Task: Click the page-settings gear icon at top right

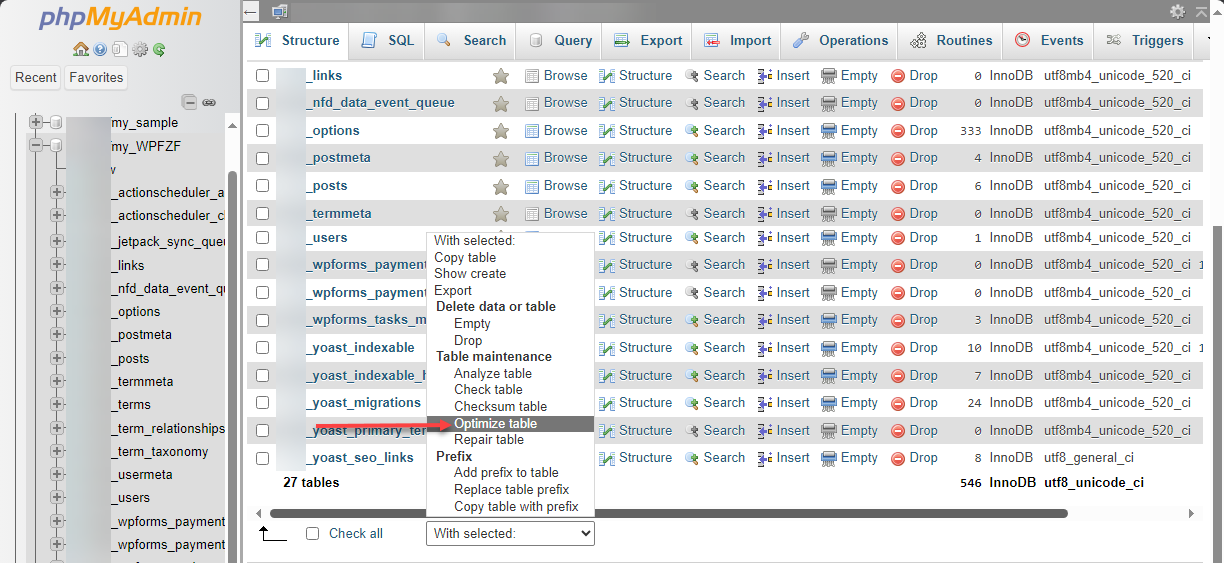Action: [x=1177, y=11]
